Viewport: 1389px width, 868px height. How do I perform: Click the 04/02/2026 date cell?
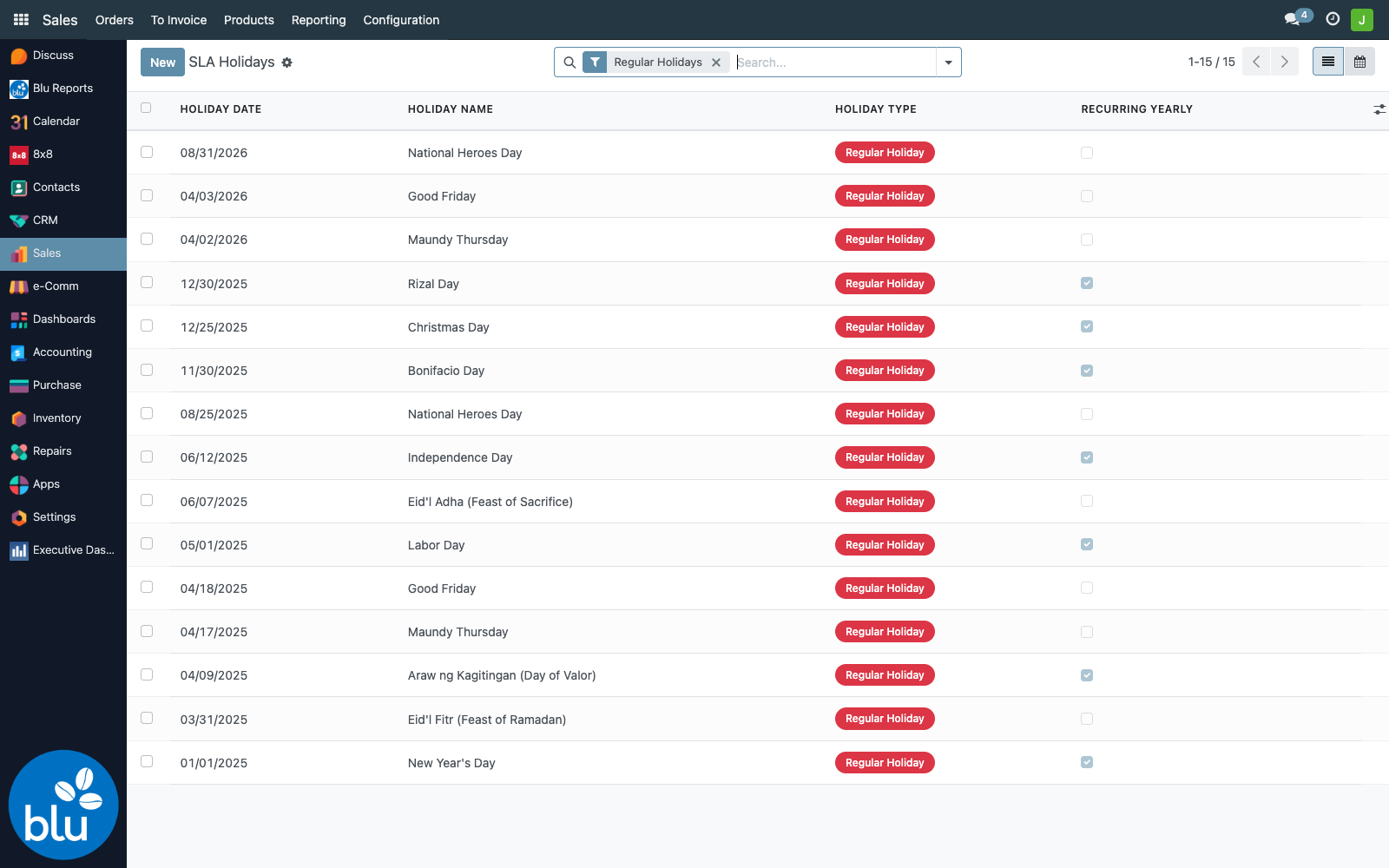pos(214,240)
